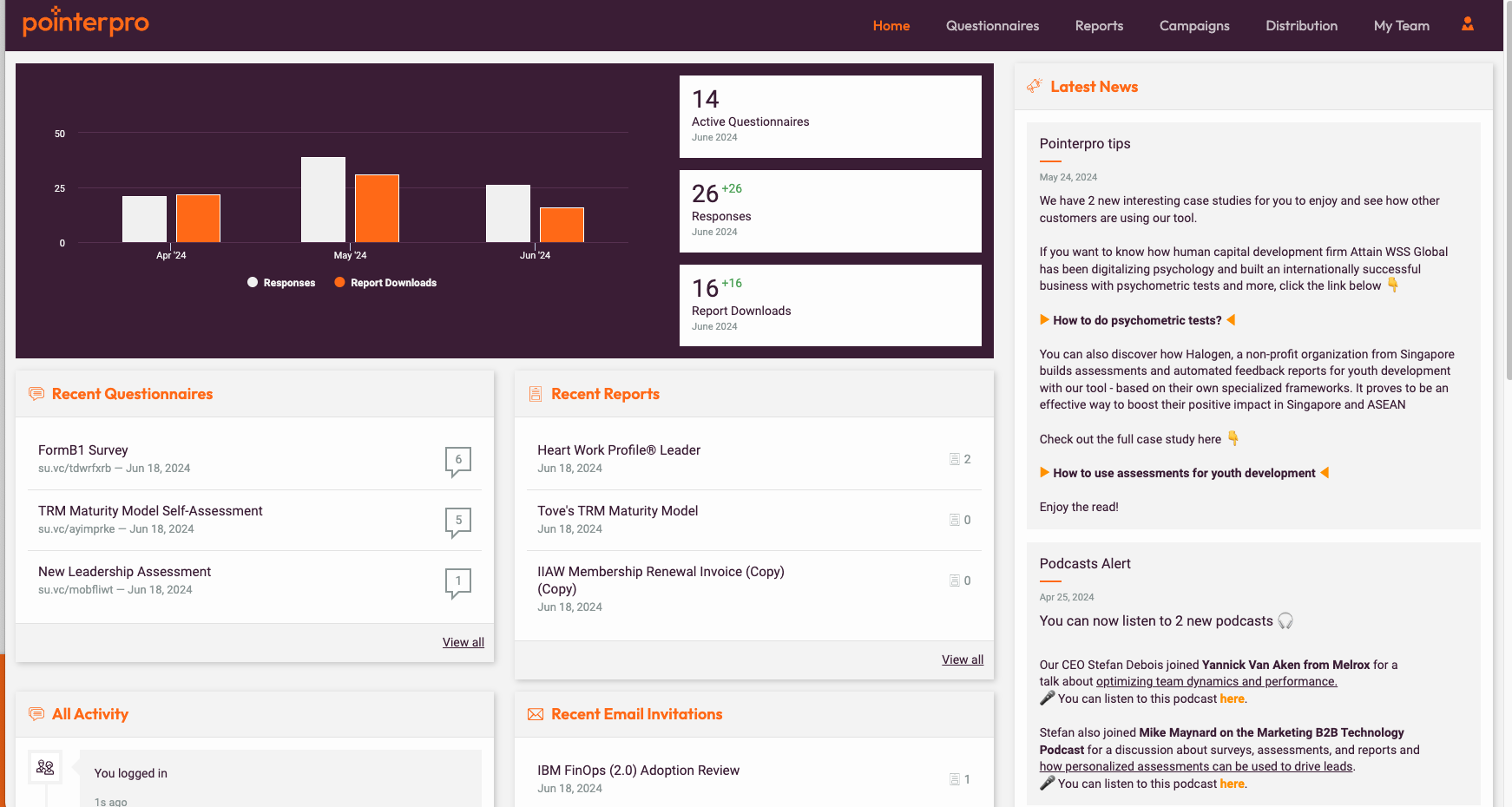Image resolution: width=1512 pixels, height=807 pixels.
Task: Click the May '24 Responses bar
Action: pos(323,200)
